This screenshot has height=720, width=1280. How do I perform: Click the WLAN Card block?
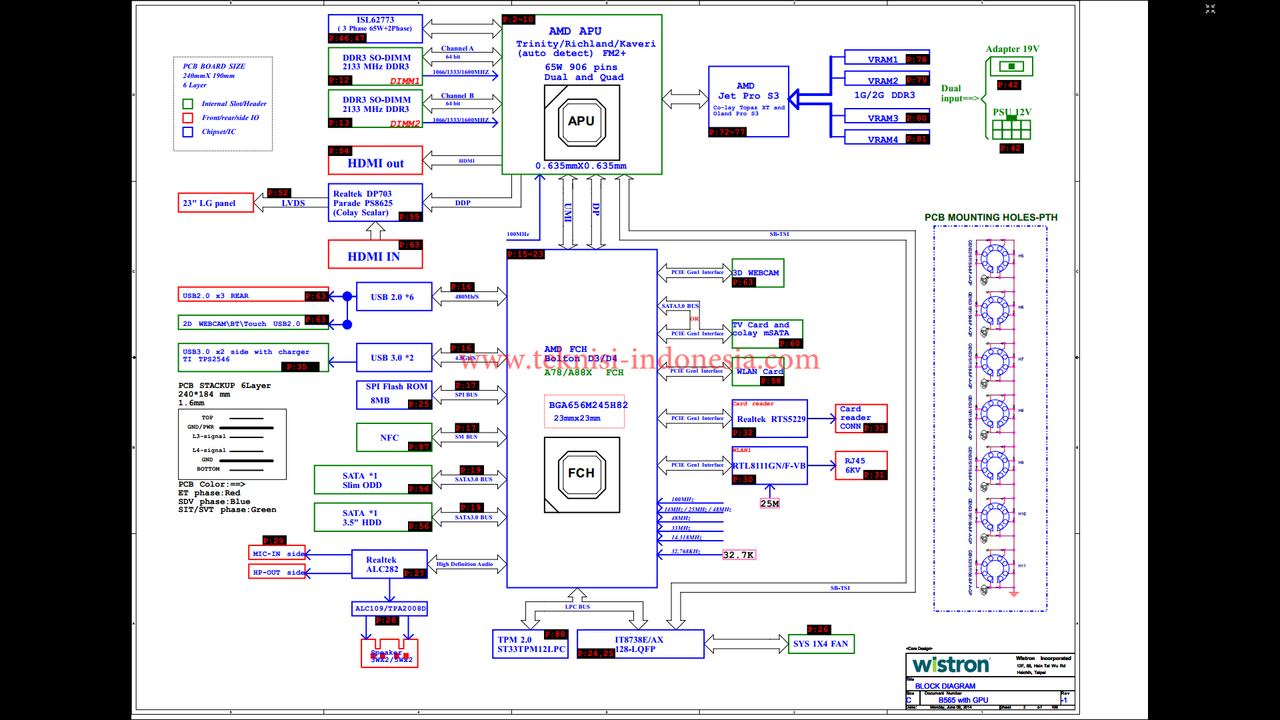pyautogui.click(x=758, y=372)
